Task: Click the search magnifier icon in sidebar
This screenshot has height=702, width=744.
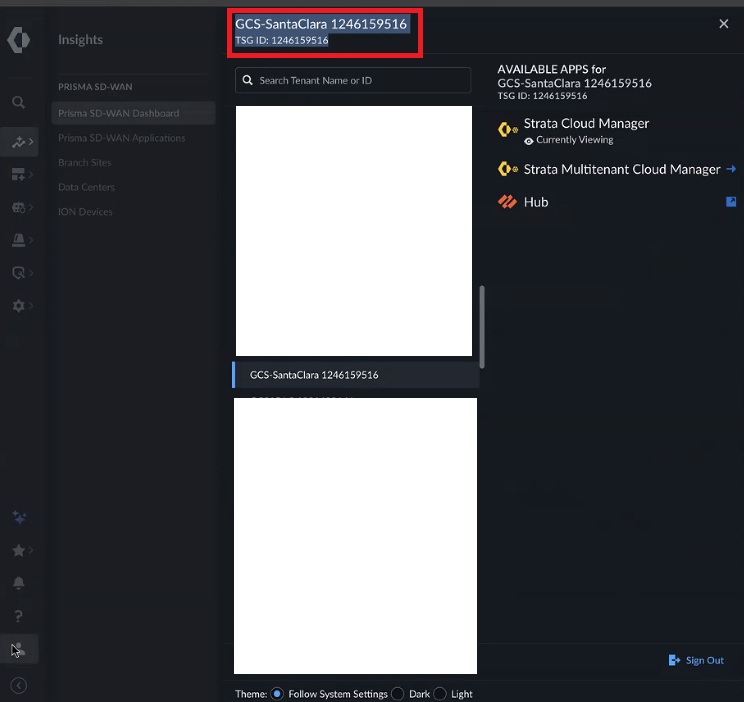Action: pos(19,102)
